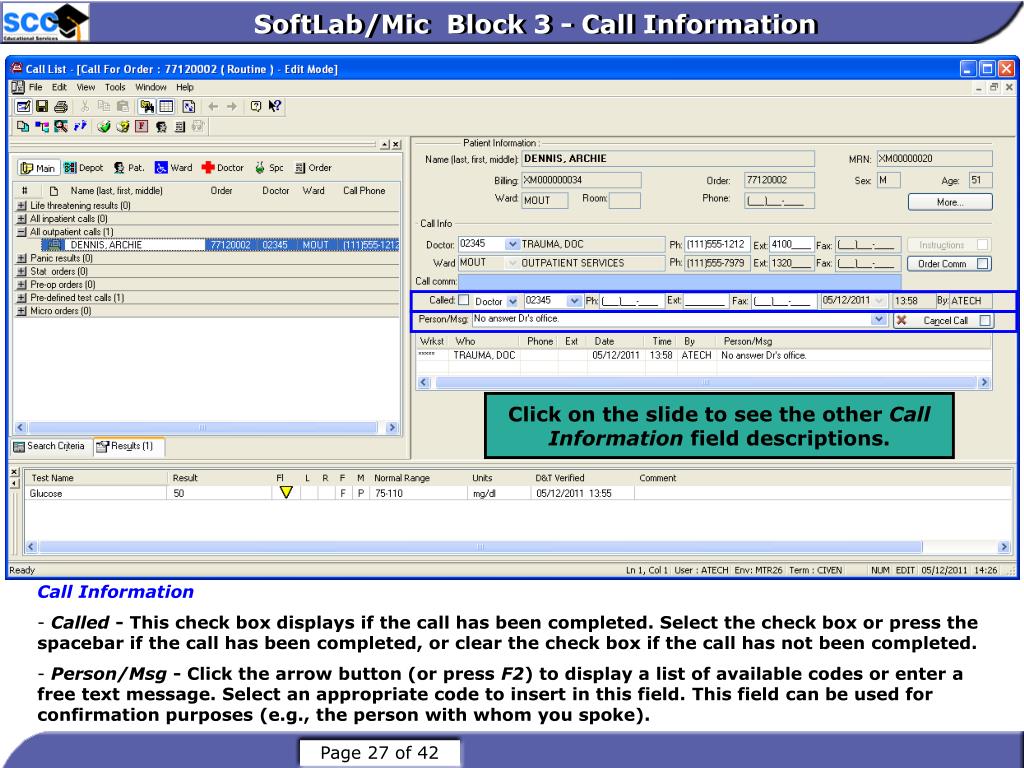The image size is (1024, 768).
Task: Click the Ward view button
Action: click(174, 168)
